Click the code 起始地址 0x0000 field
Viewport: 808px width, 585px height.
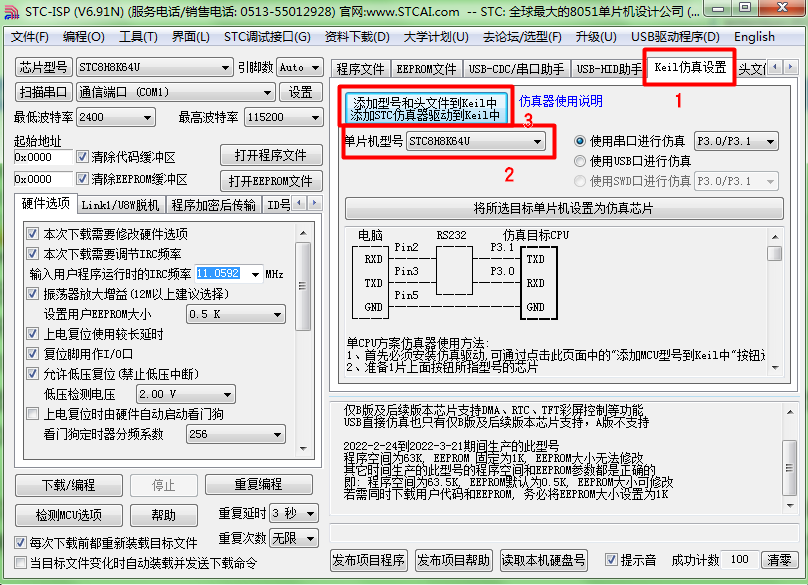tap(43, 157)
